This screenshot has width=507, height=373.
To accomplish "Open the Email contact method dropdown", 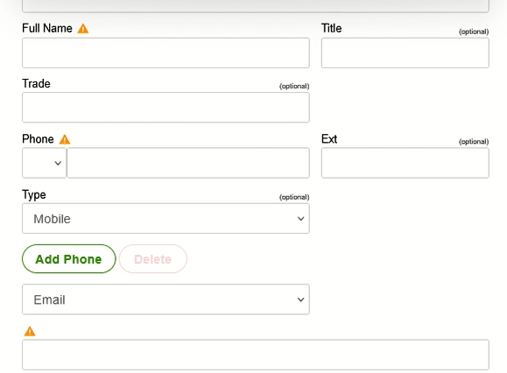I will click(x=166, y=299).
